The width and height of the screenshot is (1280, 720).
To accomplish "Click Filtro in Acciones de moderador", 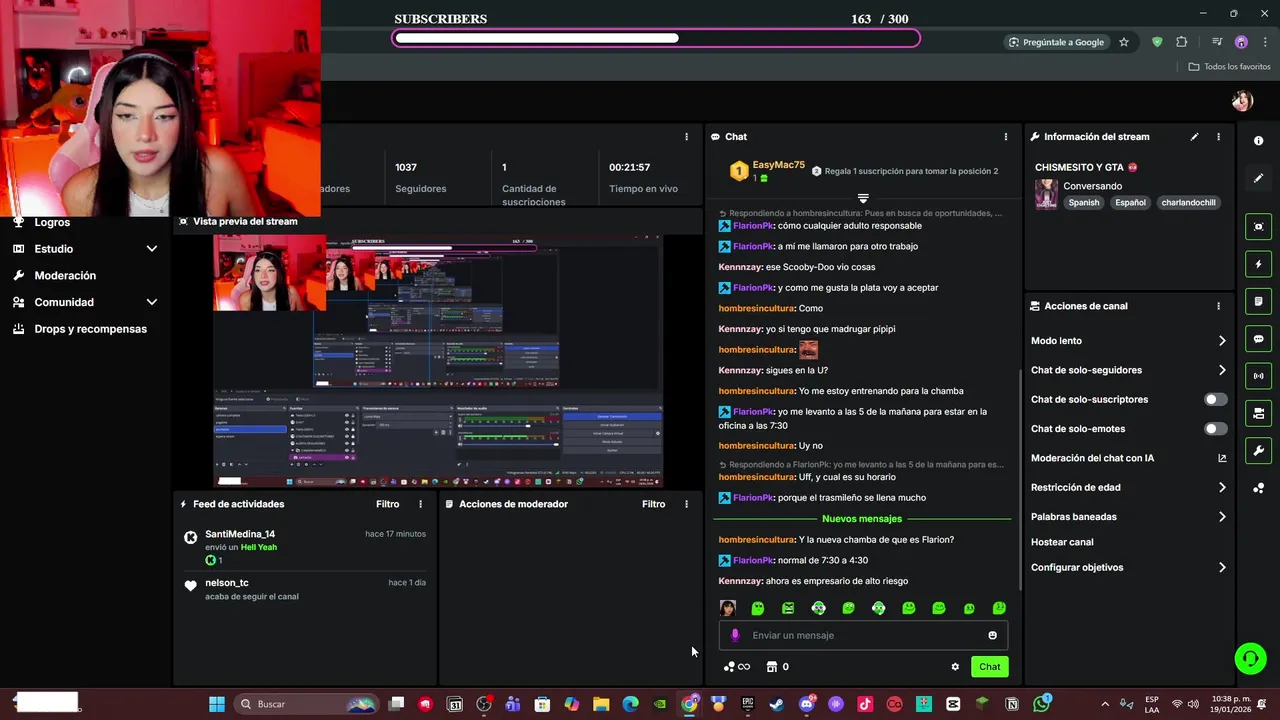I will coord(653,504).
